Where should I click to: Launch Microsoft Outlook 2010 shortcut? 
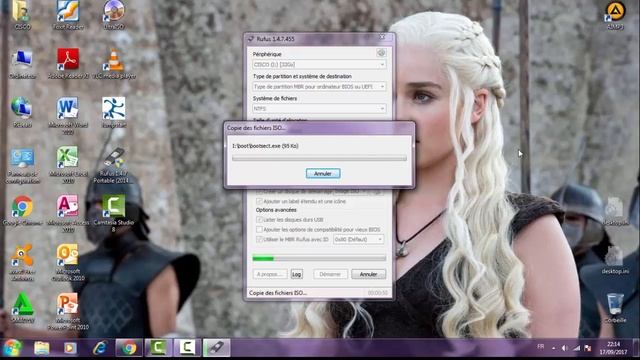coord(68,262)
